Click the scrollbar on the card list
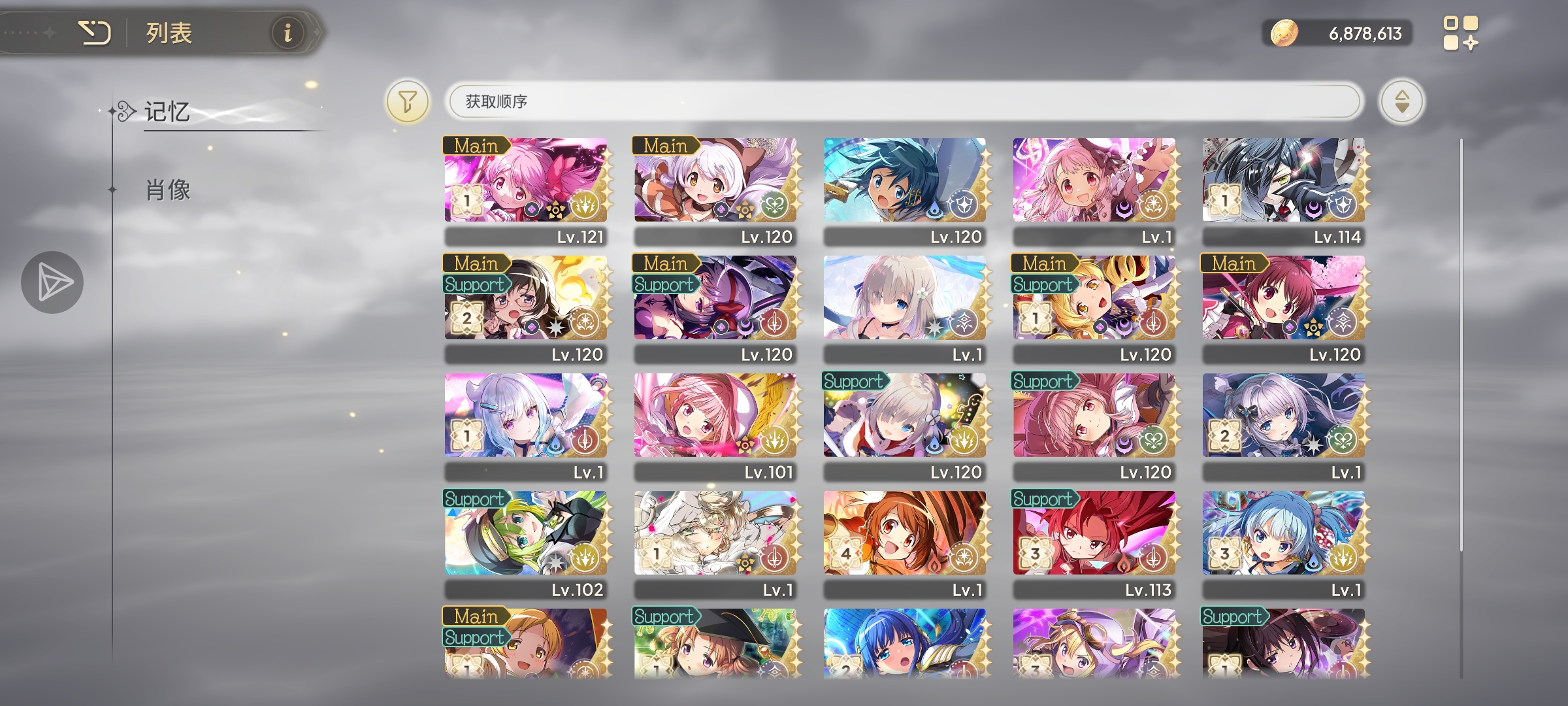The image size is (1568, 706). click(x=1461, y=343)
